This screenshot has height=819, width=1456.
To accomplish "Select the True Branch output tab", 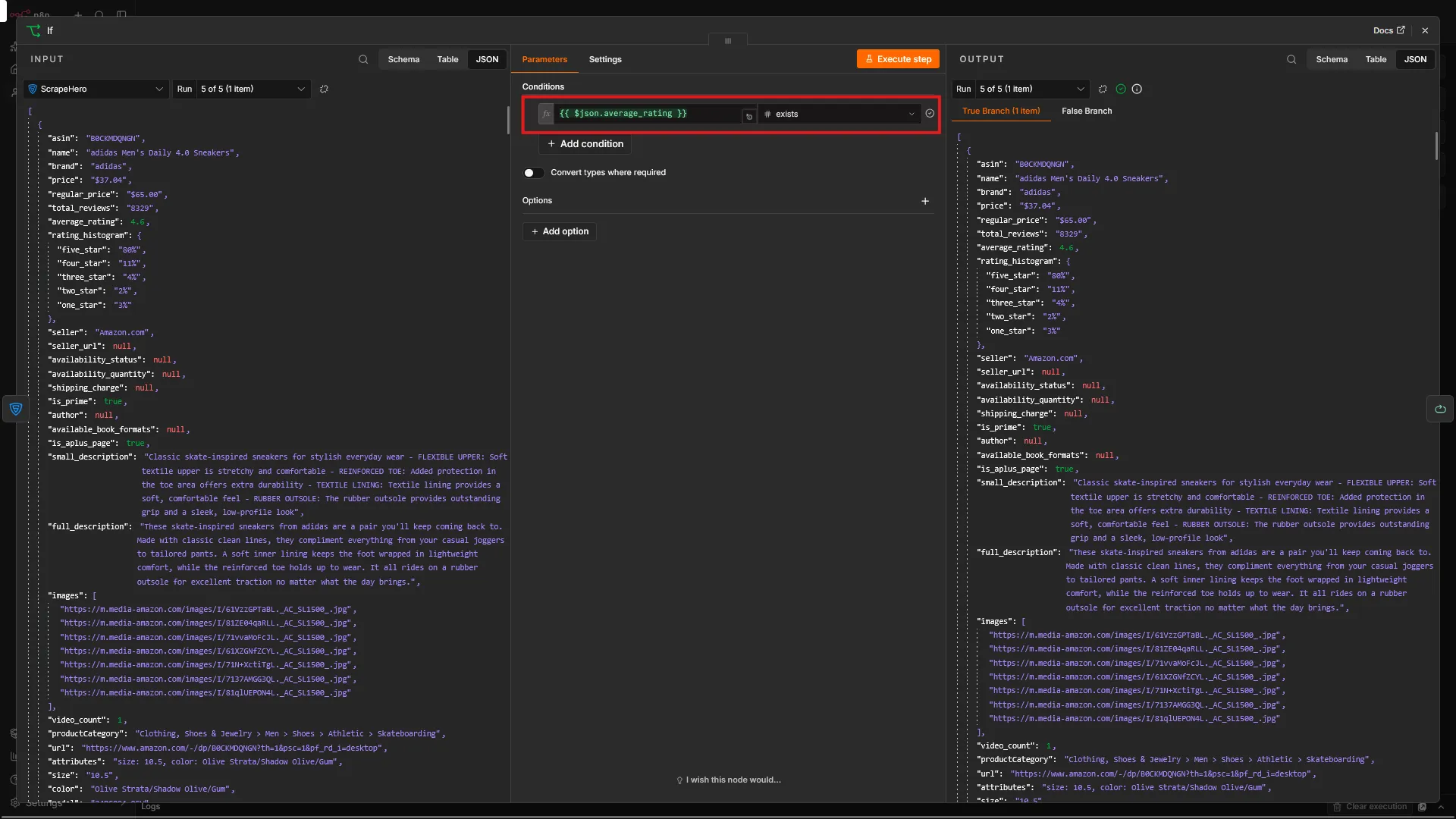I will (x=1001, y=111).
